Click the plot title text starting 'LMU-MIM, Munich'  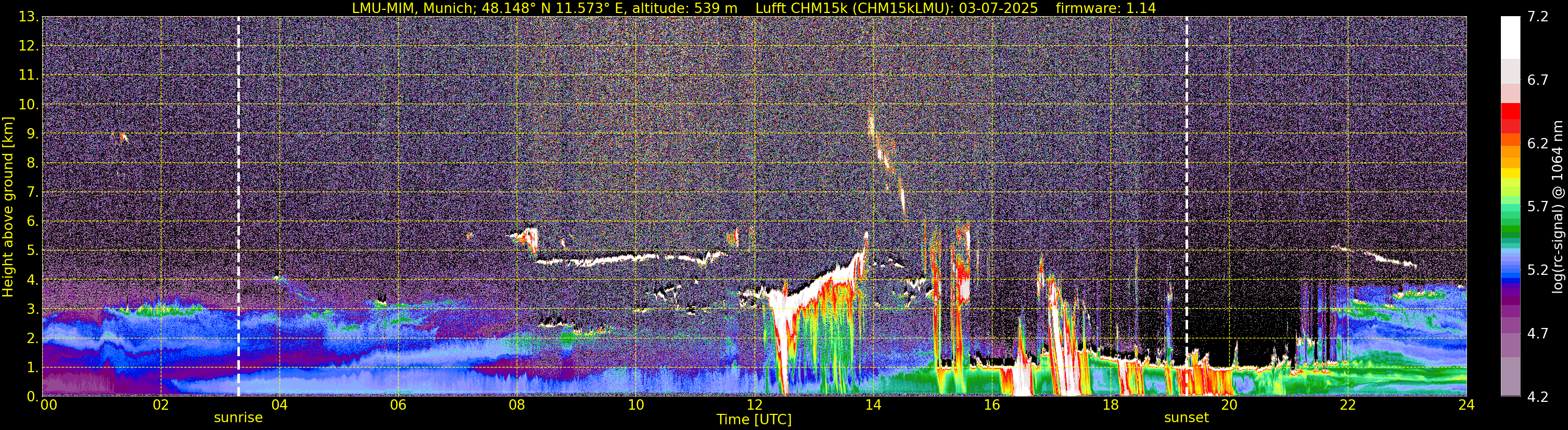click(754, 8)
